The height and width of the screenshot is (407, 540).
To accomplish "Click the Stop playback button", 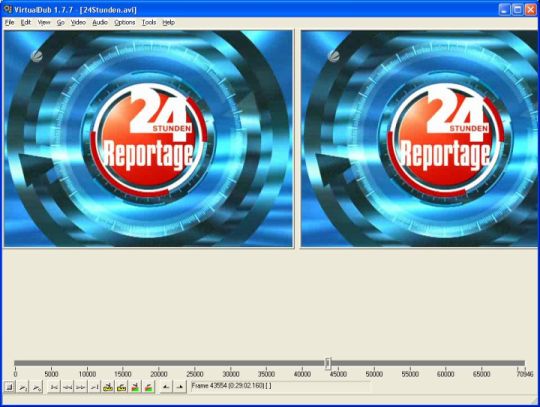I will coord(9,387).
